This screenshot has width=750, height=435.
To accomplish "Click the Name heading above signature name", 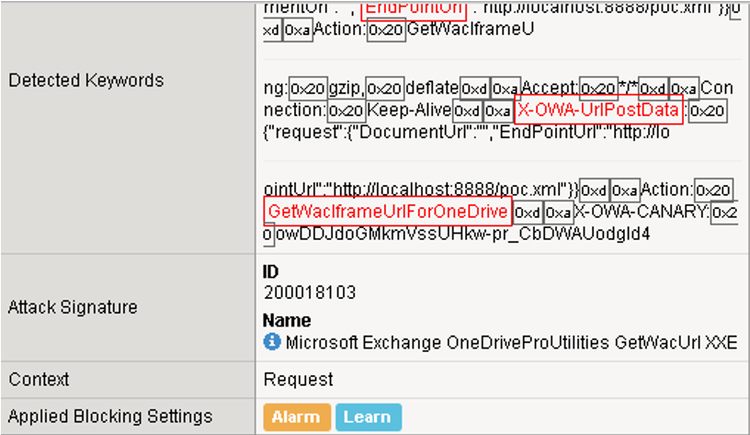I will [x=287, y=322].
